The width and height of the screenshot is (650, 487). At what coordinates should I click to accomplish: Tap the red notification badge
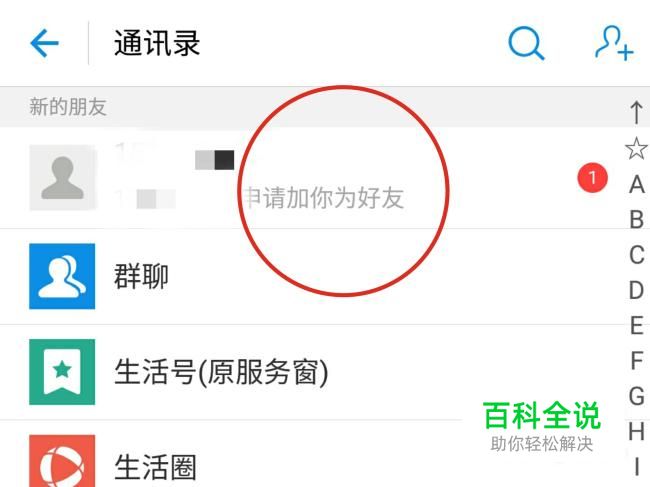592,177
